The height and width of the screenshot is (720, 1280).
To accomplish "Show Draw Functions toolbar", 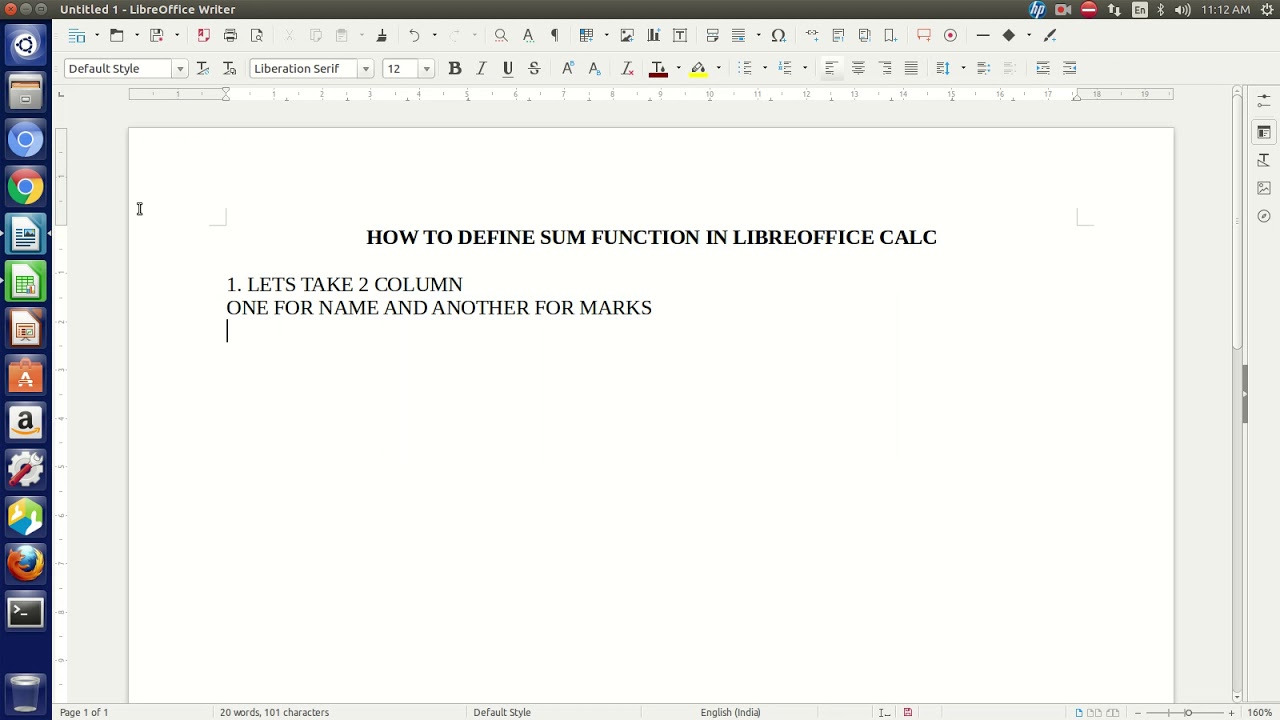I will [x=1050, y=35].
